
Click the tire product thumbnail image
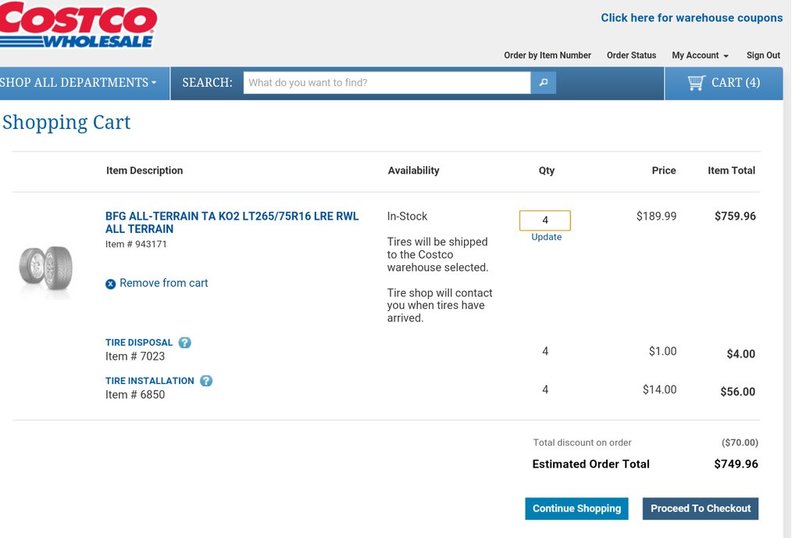tap(46, 268)
